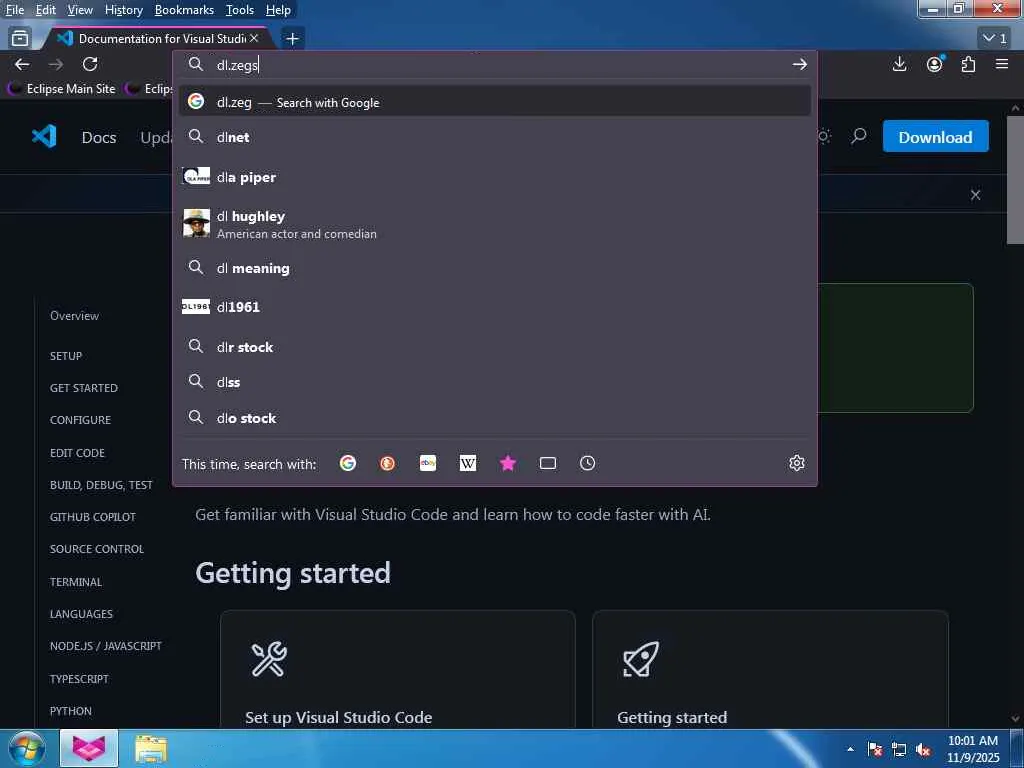Expand the GET STARTED sidebar section
This screenshot has width=1024, height=768.
click(84, 388)
